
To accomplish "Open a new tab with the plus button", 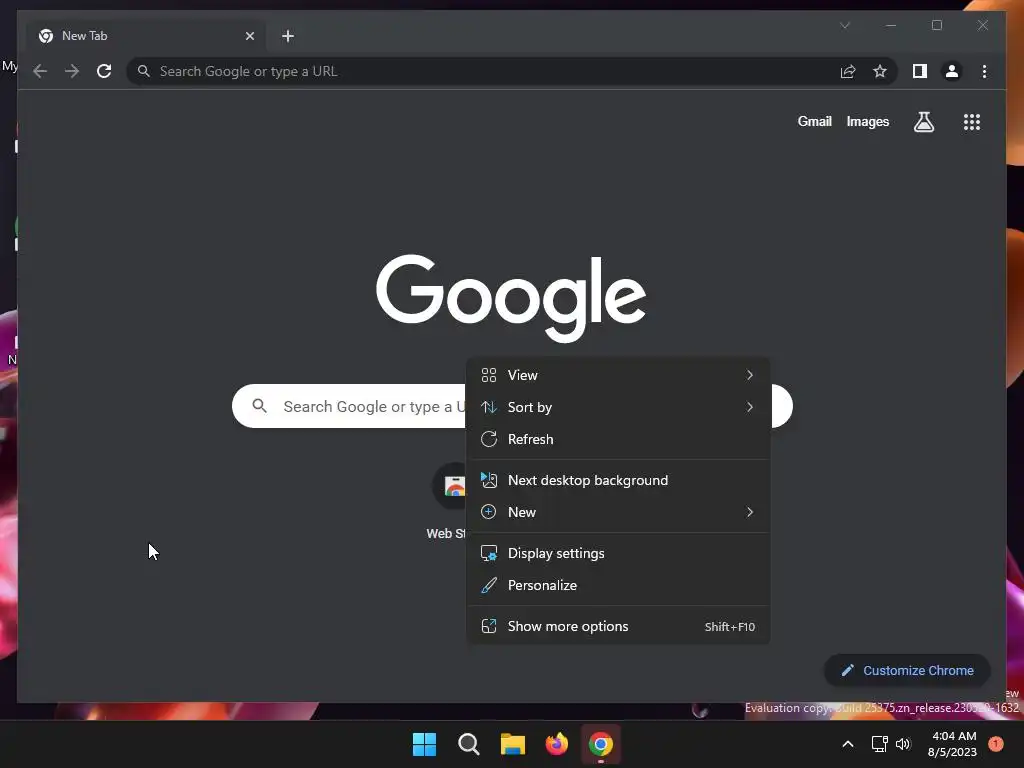I will (288, 36).
